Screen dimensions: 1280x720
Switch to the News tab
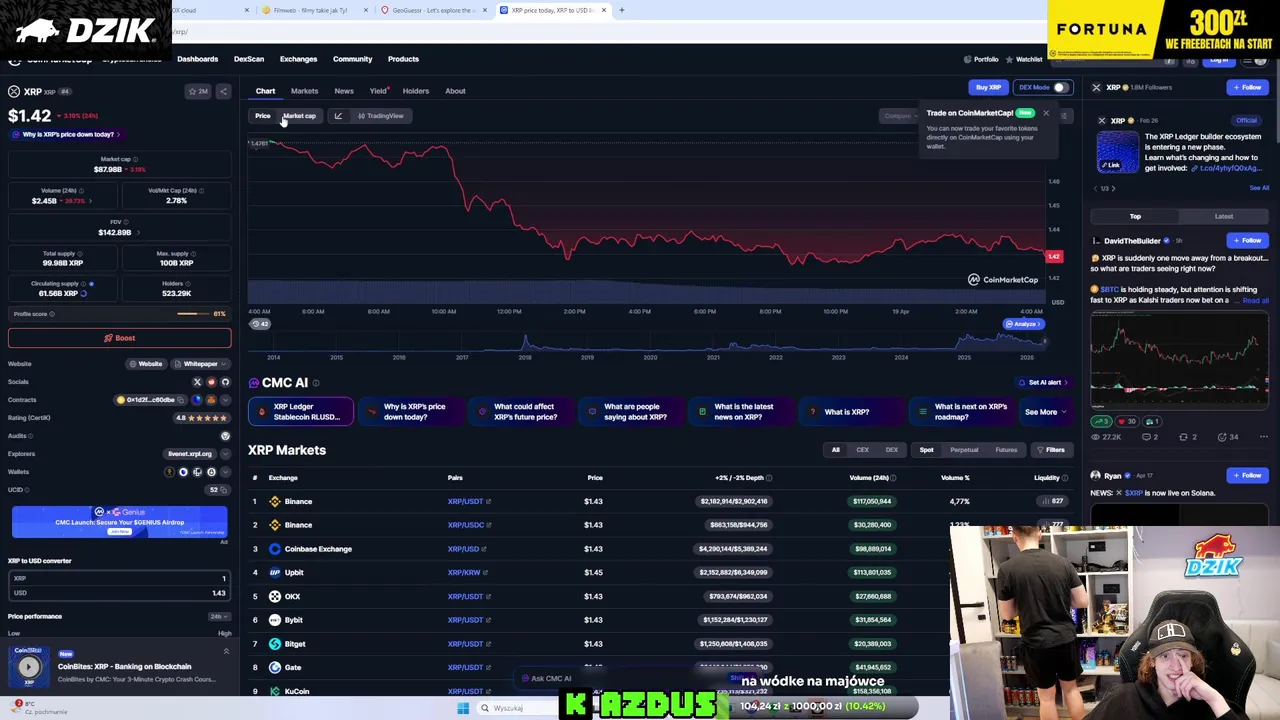click(x=344, y=91)
